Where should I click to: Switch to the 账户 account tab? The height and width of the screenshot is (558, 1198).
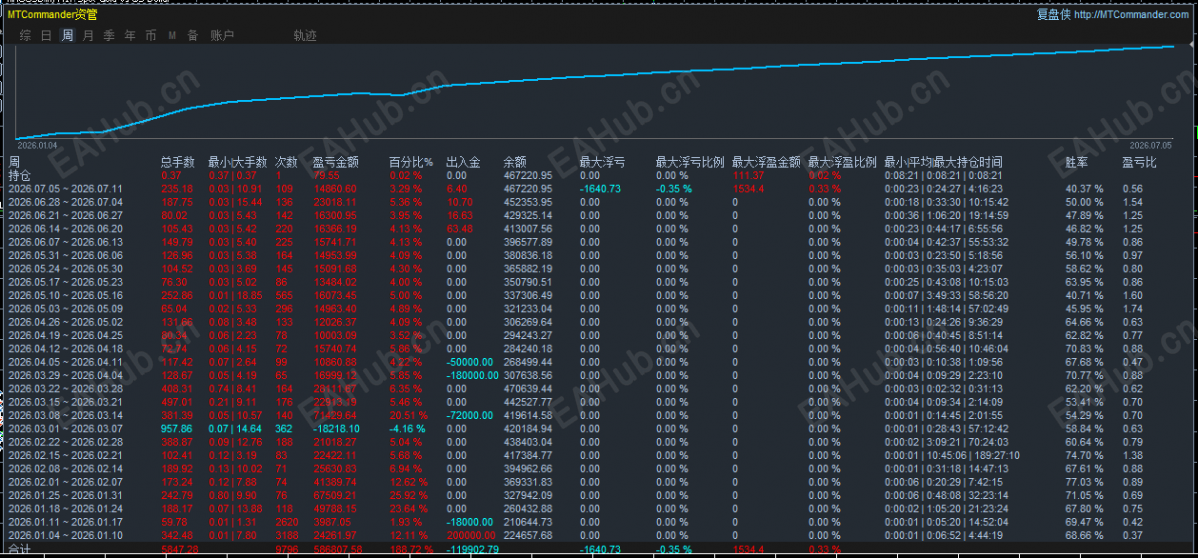(x=222, y=35)
